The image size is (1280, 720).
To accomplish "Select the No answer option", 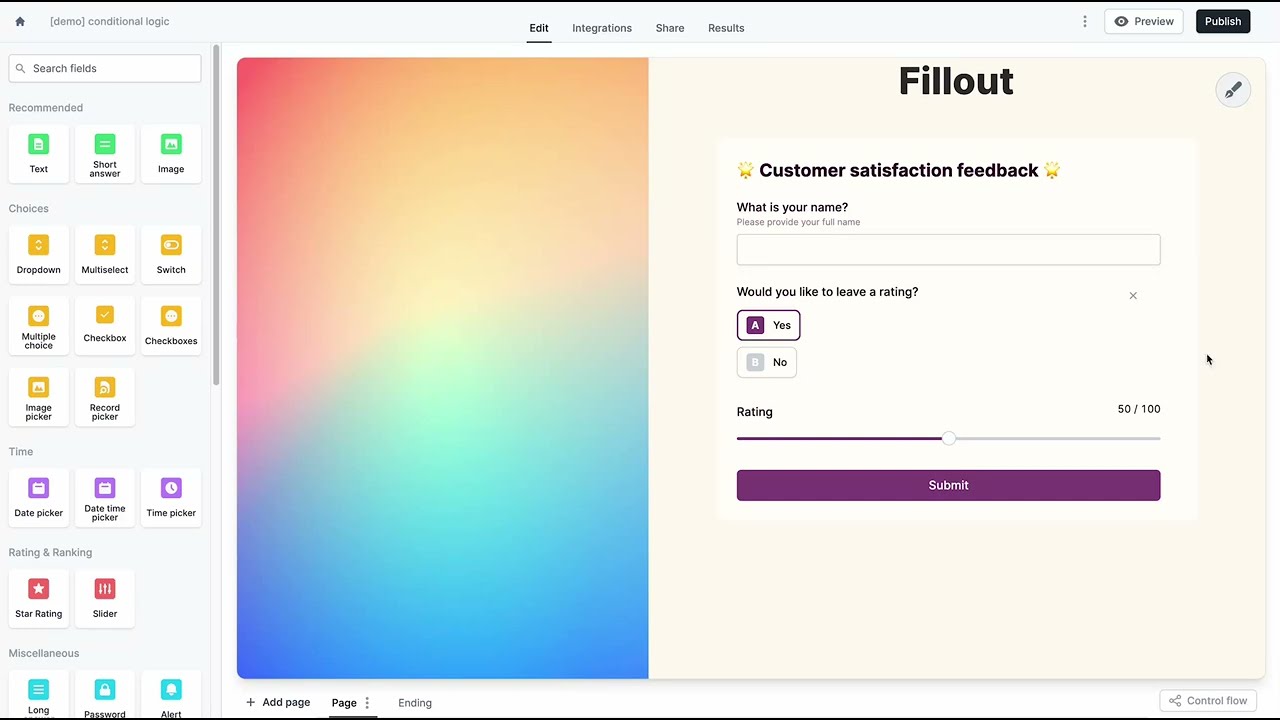I will [767, 362].
